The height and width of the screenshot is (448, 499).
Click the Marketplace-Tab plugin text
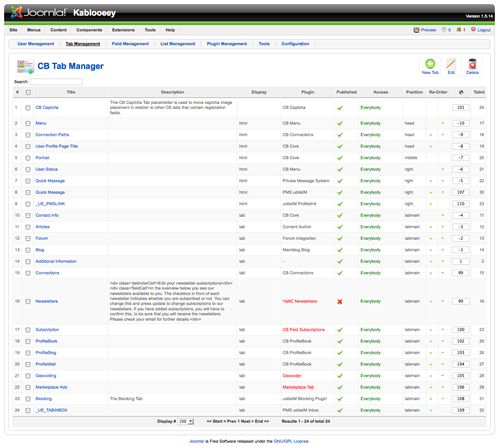[x=298, y=387]
